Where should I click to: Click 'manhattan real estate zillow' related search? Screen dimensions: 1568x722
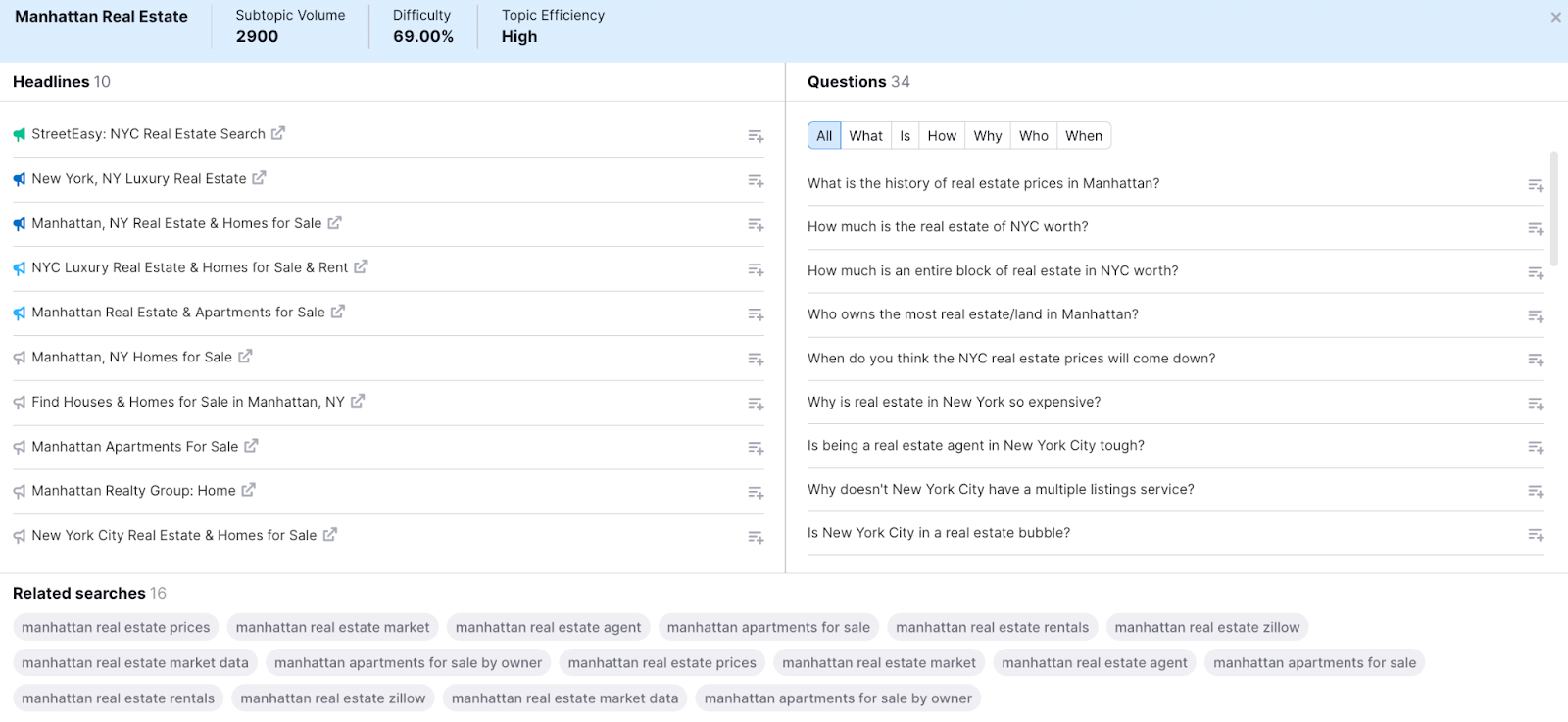pos(1206,627)
